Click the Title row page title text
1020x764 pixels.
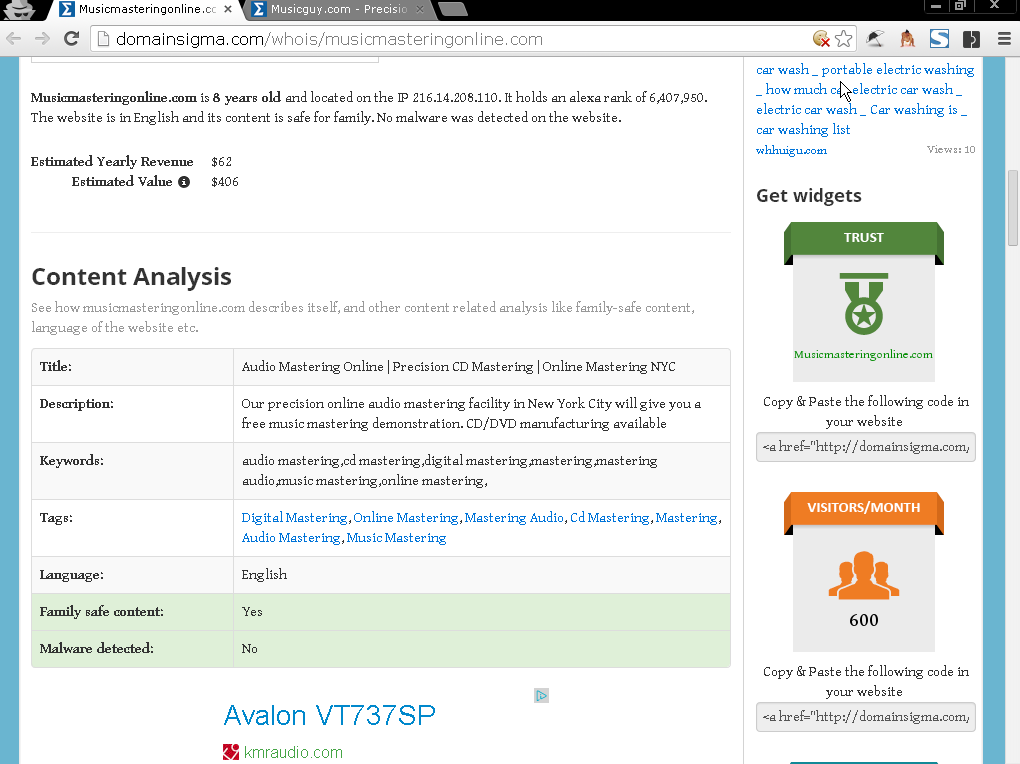(x=459, y=367)
